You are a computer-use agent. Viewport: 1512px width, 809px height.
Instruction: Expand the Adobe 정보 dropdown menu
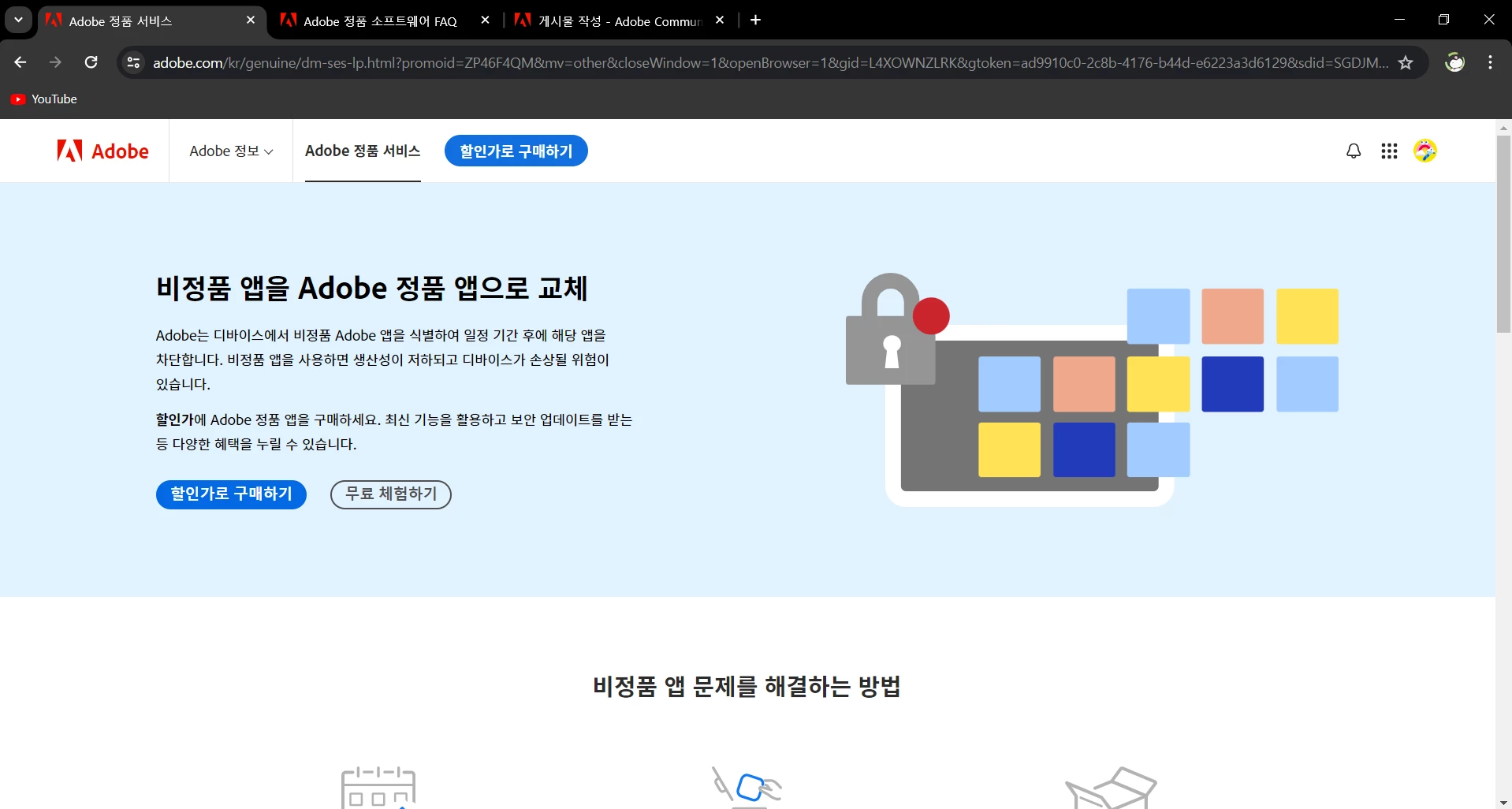pos(231,151)
